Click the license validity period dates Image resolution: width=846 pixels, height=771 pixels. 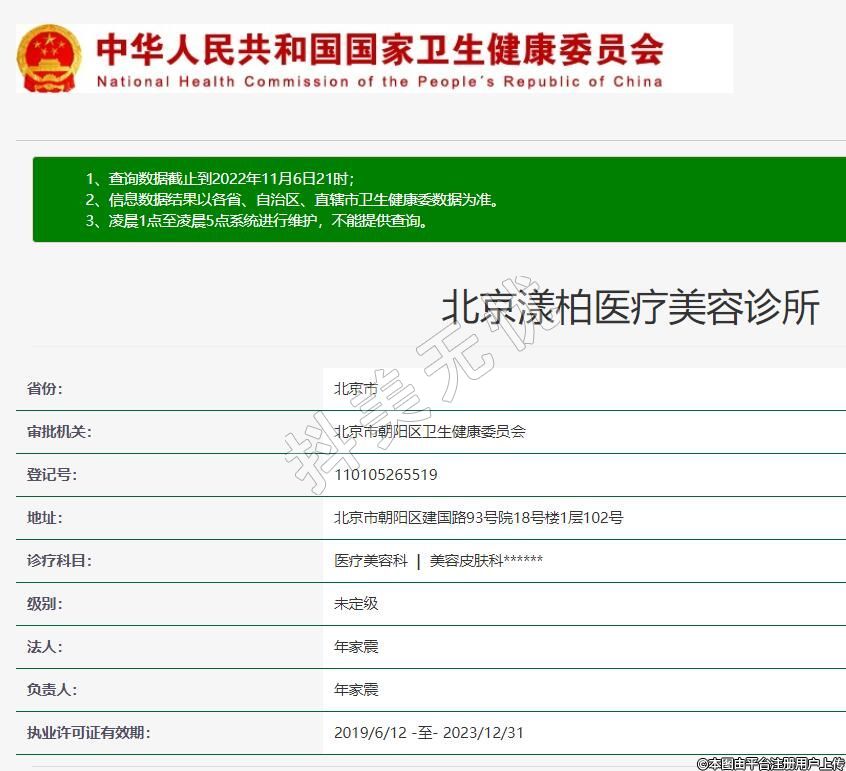point(428,733)
